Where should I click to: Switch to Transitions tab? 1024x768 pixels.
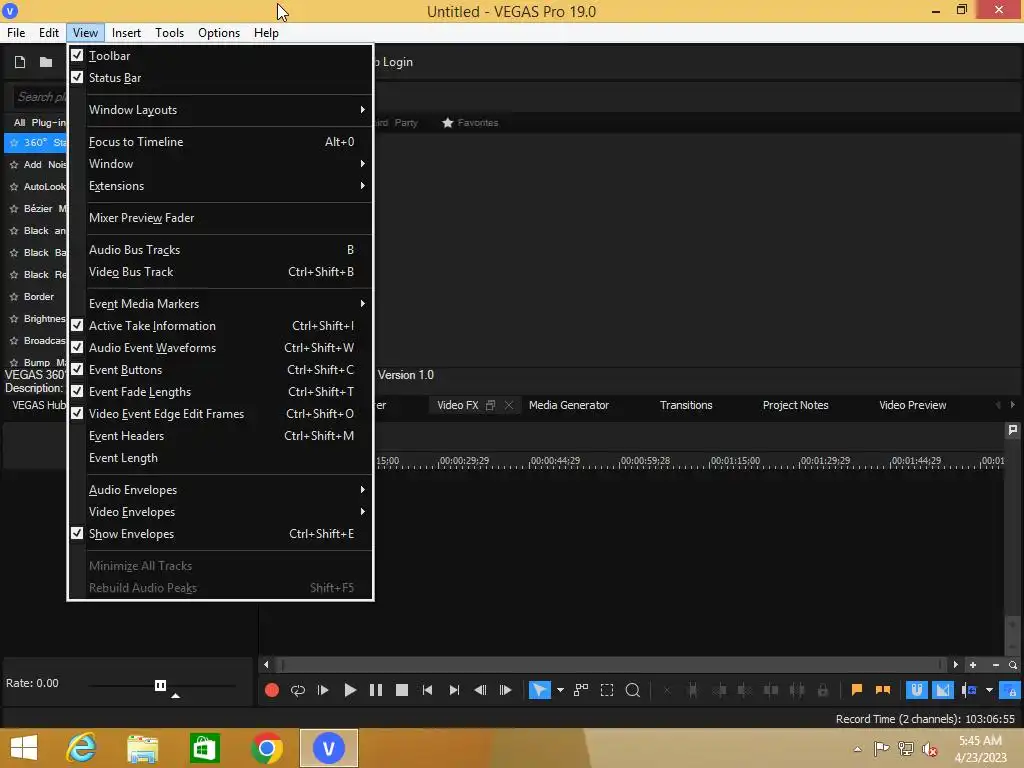click(x=686, y=406)
